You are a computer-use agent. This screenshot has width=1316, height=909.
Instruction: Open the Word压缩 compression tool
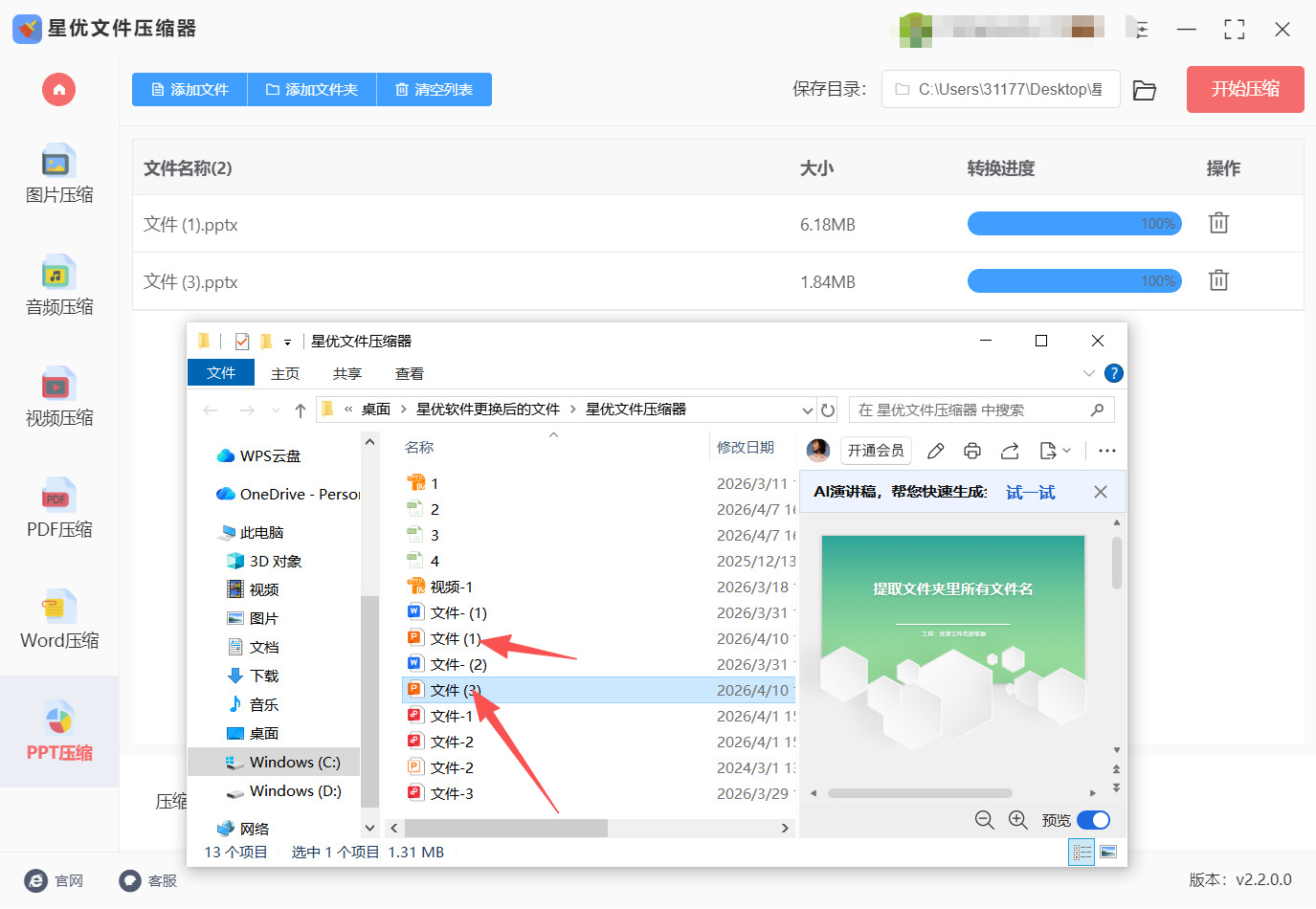click(59, 620)
